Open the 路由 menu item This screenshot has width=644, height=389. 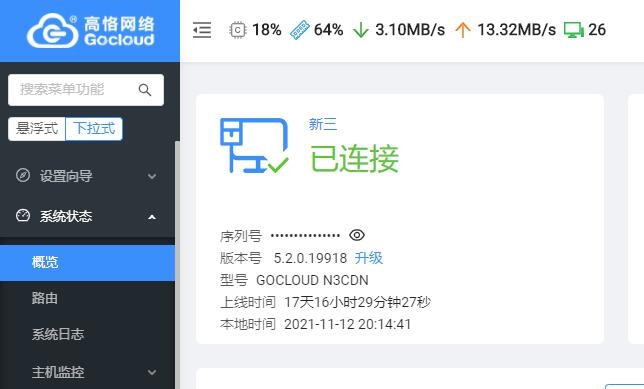[87, 298]
